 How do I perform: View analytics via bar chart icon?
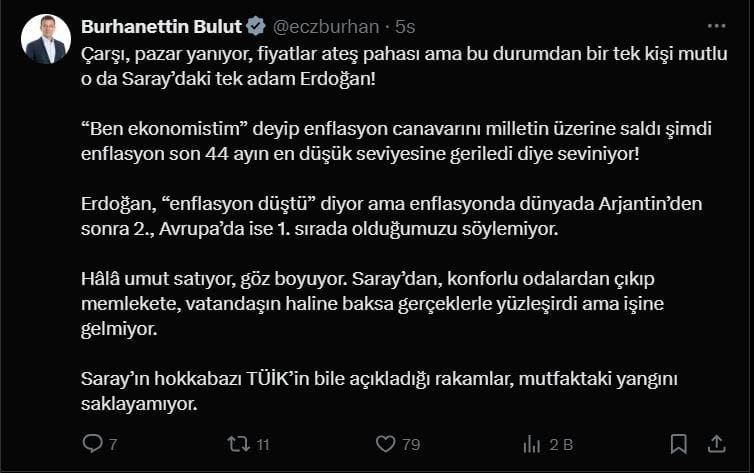point(532,444)
